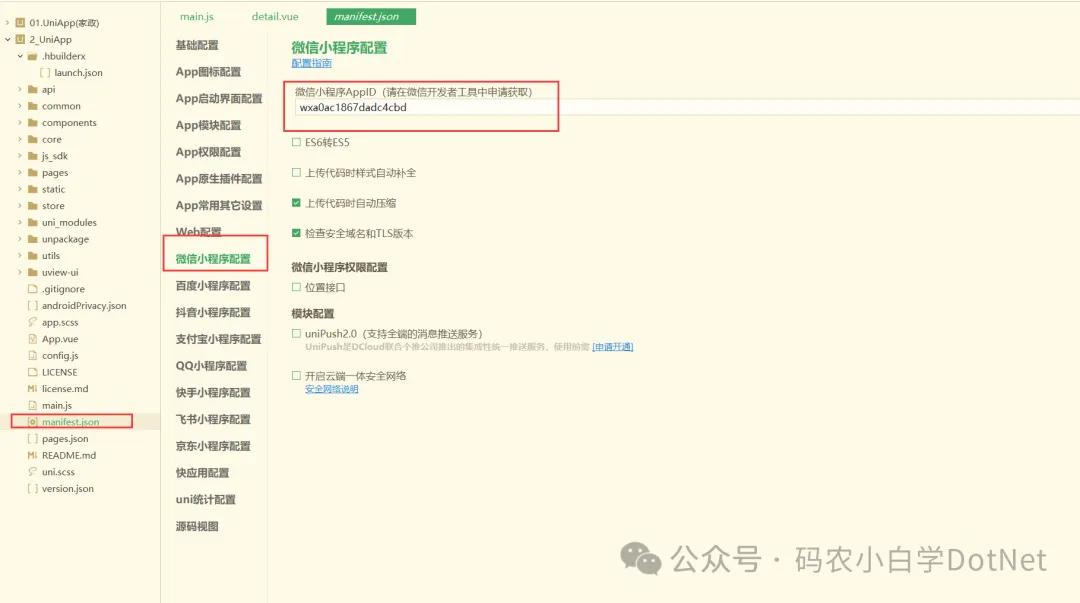Viewport: 1080px width, 603px height.
Task: Expand the 01.UniApp project node
Action: pyautogui.click(x=8, y=23)
